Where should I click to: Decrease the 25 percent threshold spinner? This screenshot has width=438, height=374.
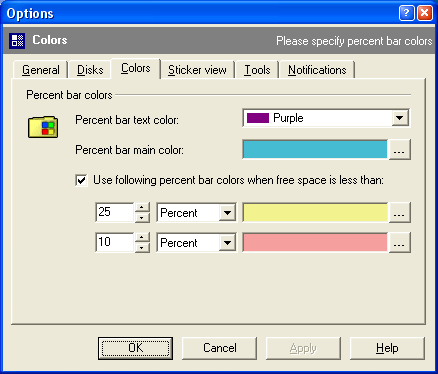[x=142, y=217]
